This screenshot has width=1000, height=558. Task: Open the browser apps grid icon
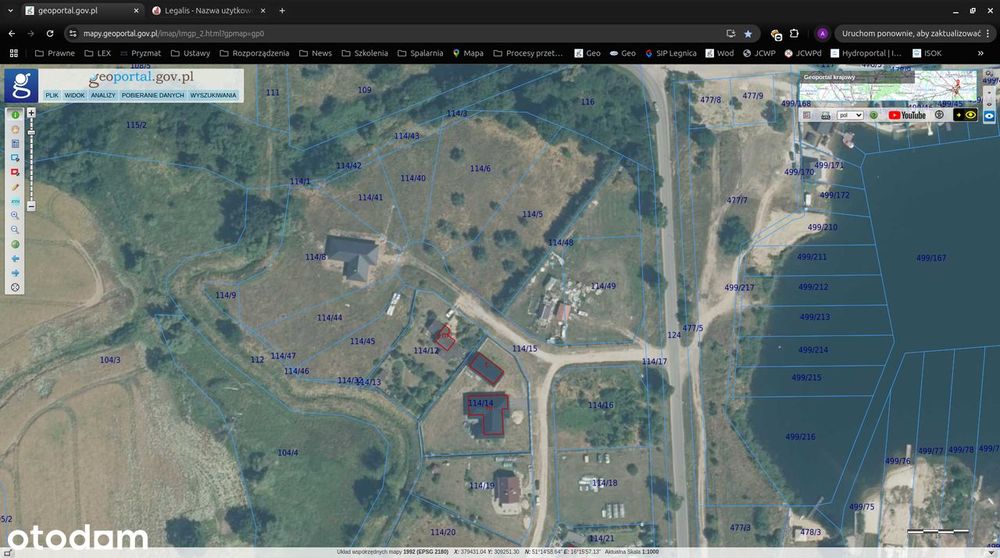[13, 53]
